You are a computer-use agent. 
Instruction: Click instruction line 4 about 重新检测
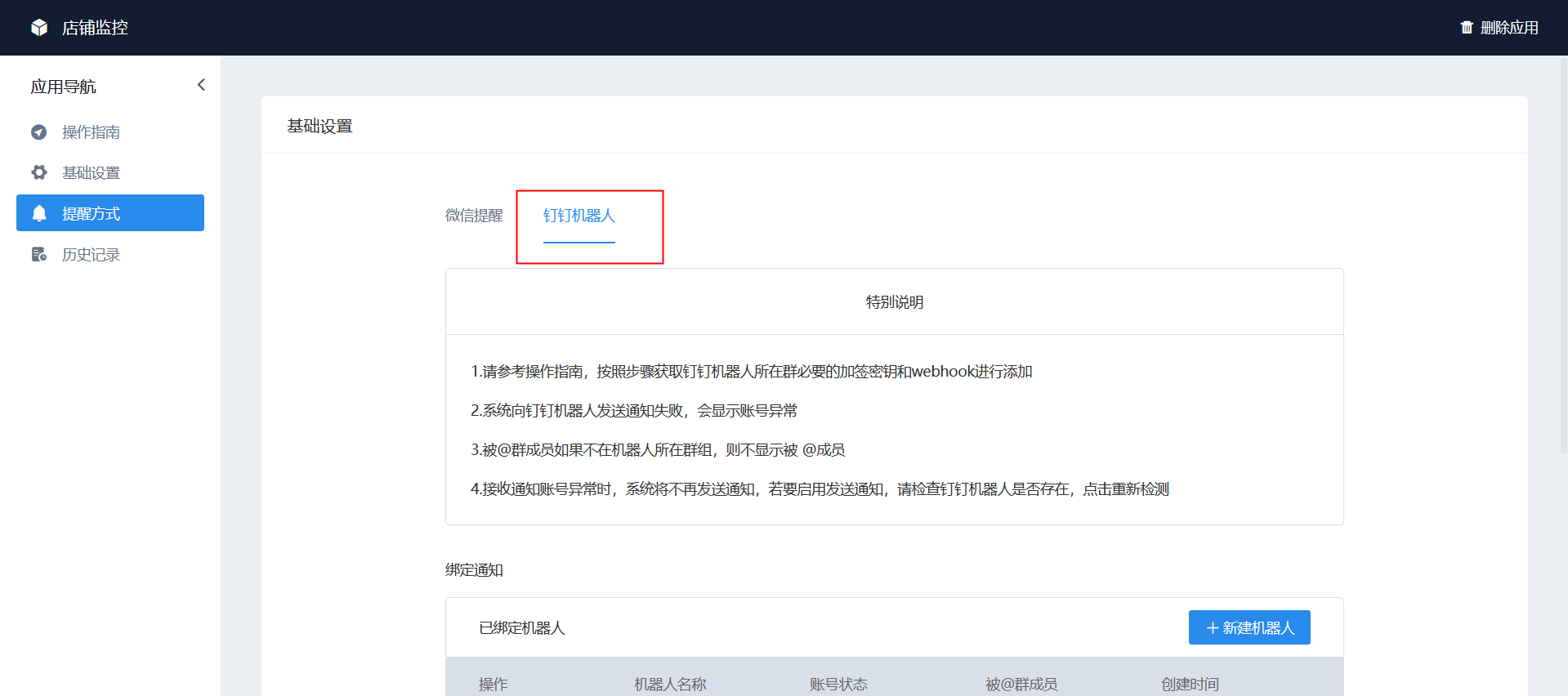pyautogui.click(x=820, y=489)
